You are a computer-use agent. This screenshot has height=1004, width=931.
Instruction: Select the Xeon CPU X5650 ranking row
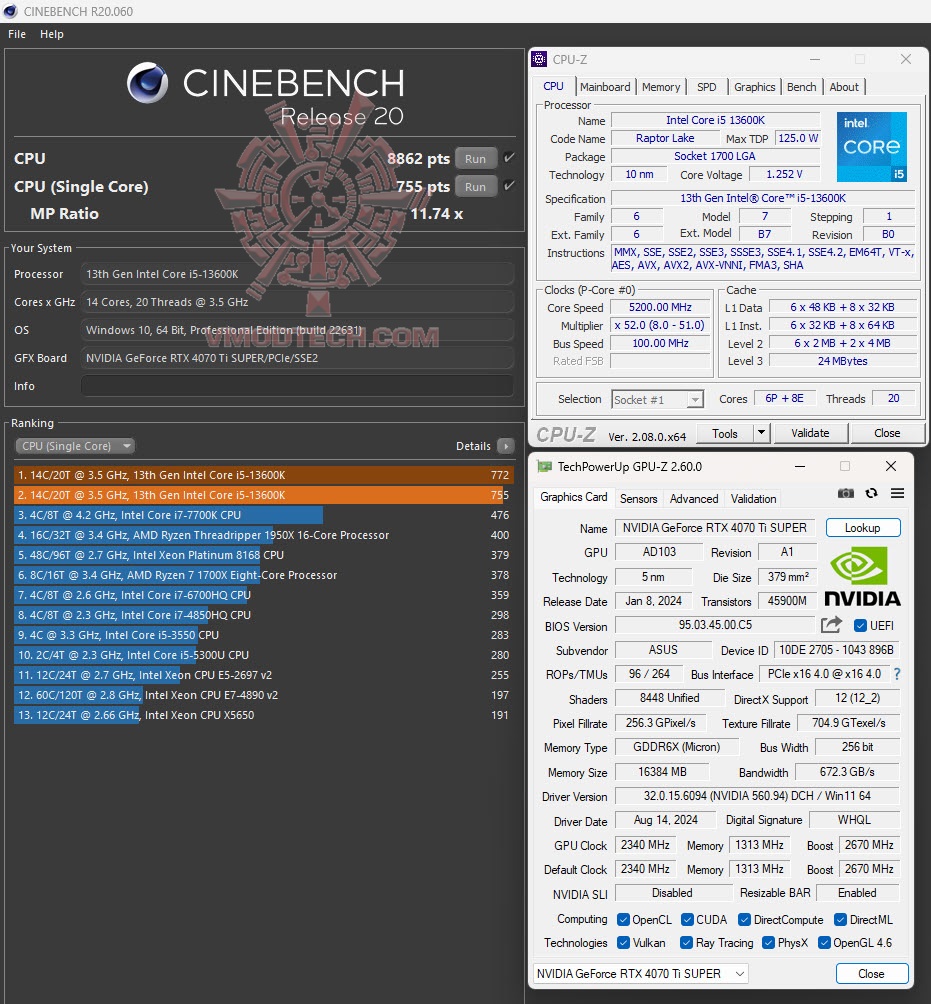pos(263,715)
